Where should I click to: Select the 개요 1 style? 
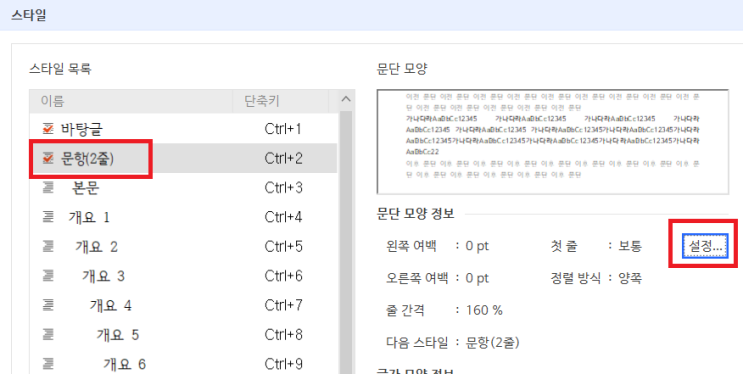coord(183,217)
